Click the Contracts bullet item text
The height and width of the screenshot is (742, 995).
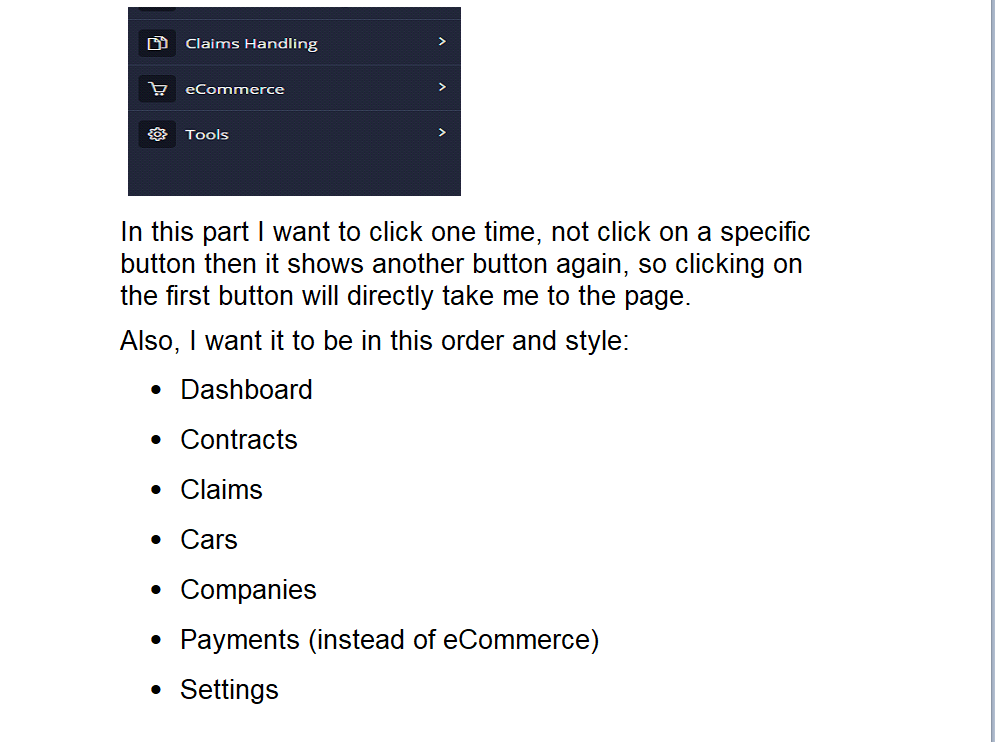tap(239, 440)
